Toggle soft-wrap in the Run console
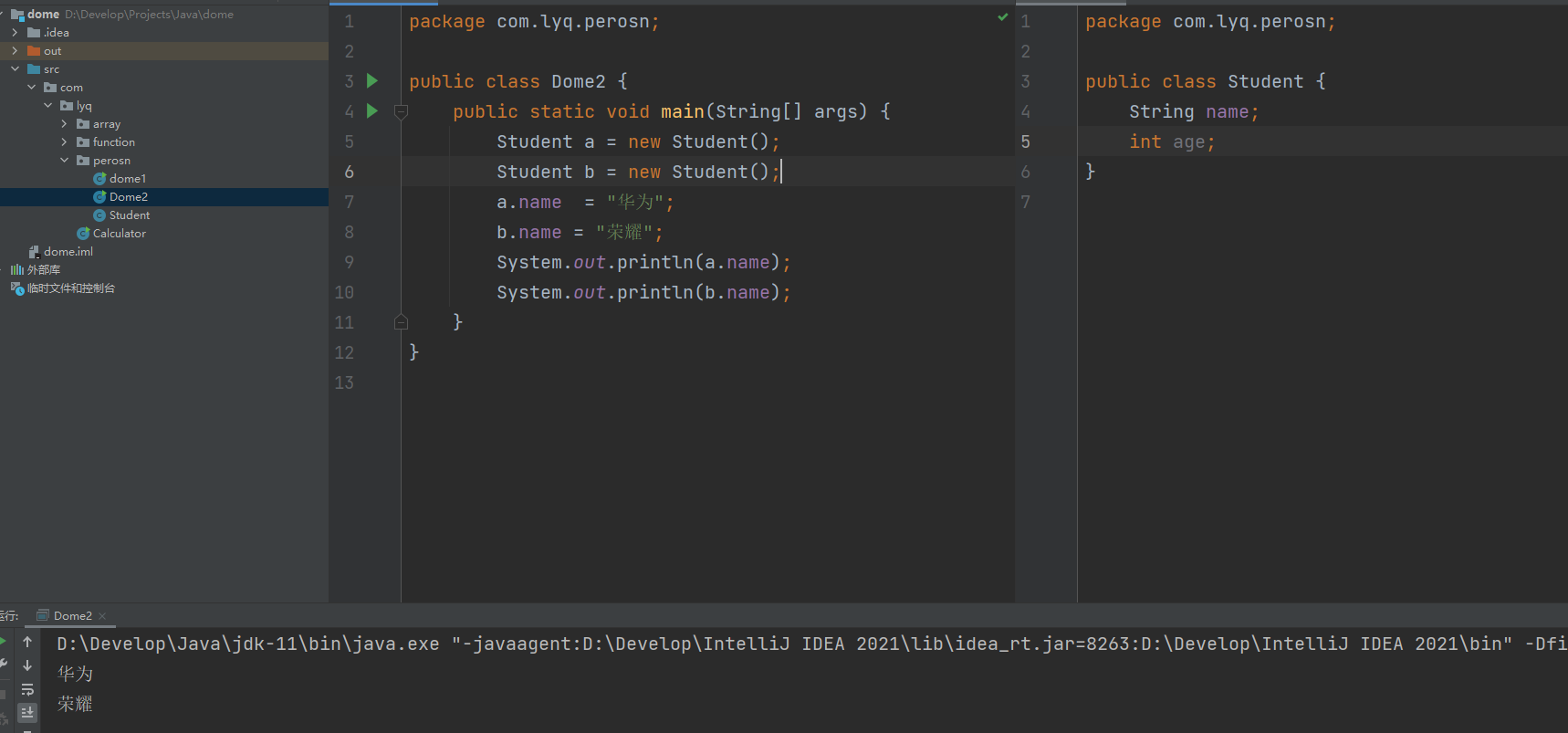The width and height of the screenshot is (1568, 733). coord(27,689)
